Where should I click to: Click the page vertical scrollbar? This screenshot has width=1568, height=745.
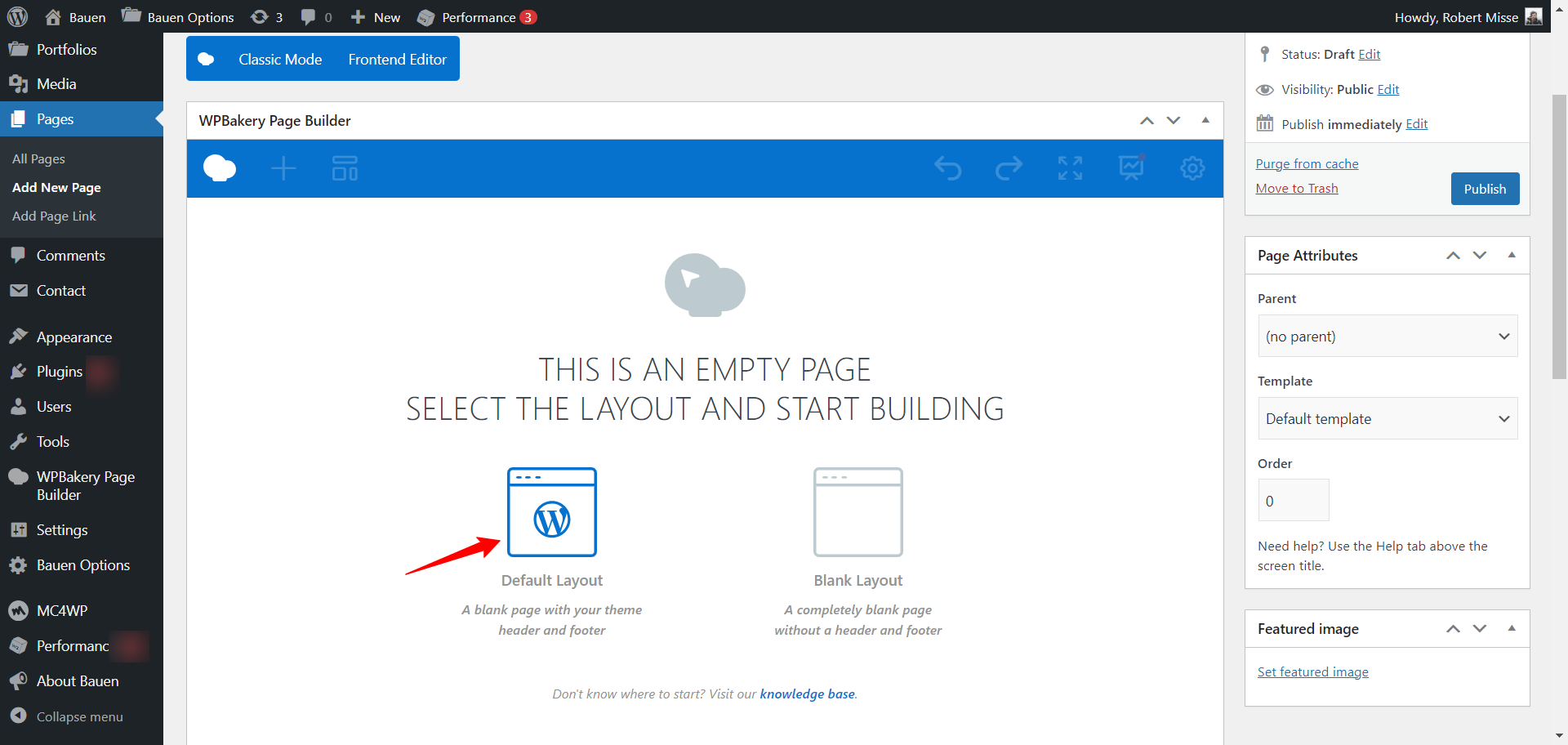coord(1559,237)
